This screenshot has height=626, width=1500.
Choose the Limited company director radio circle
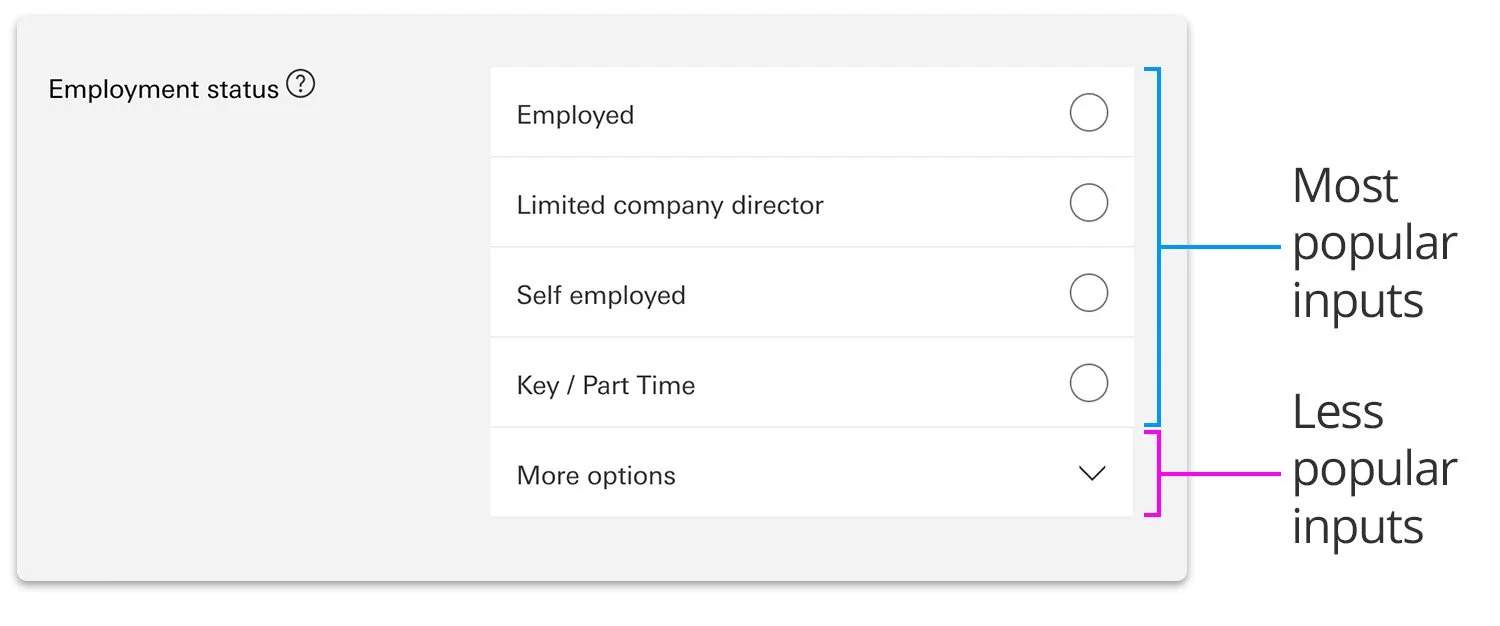click(1089, 202)
